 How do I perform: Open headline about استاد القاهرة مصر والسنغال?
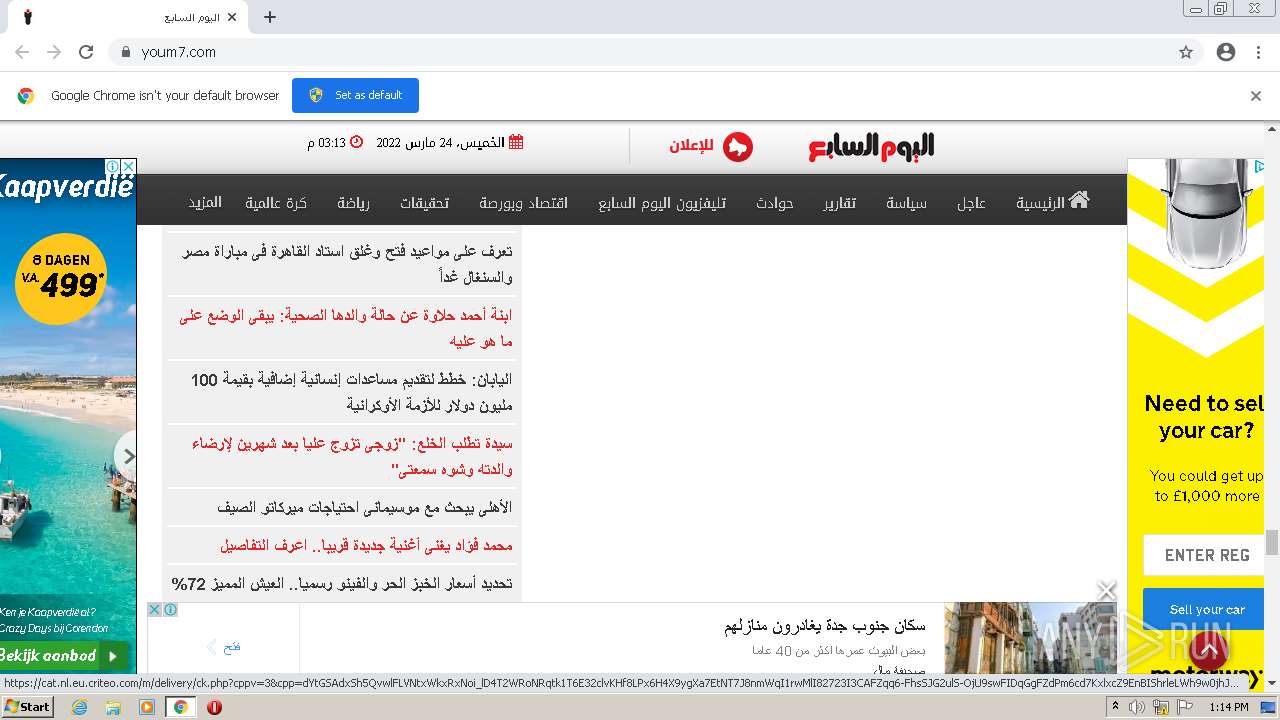click(347, 264)
